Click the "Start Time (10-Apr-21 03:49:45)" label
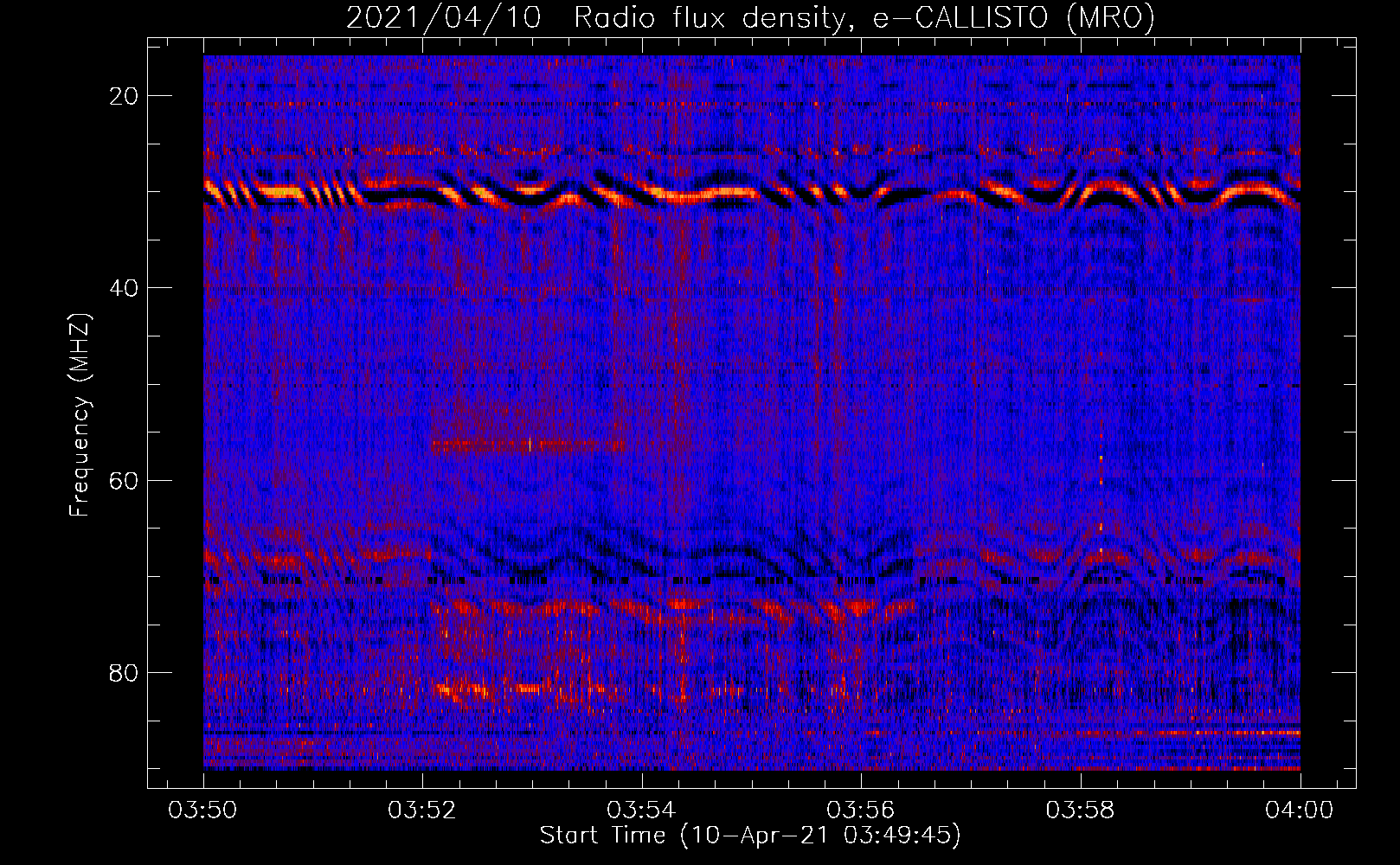This screenshot has width=1400, height=865. tap(750, 836)
